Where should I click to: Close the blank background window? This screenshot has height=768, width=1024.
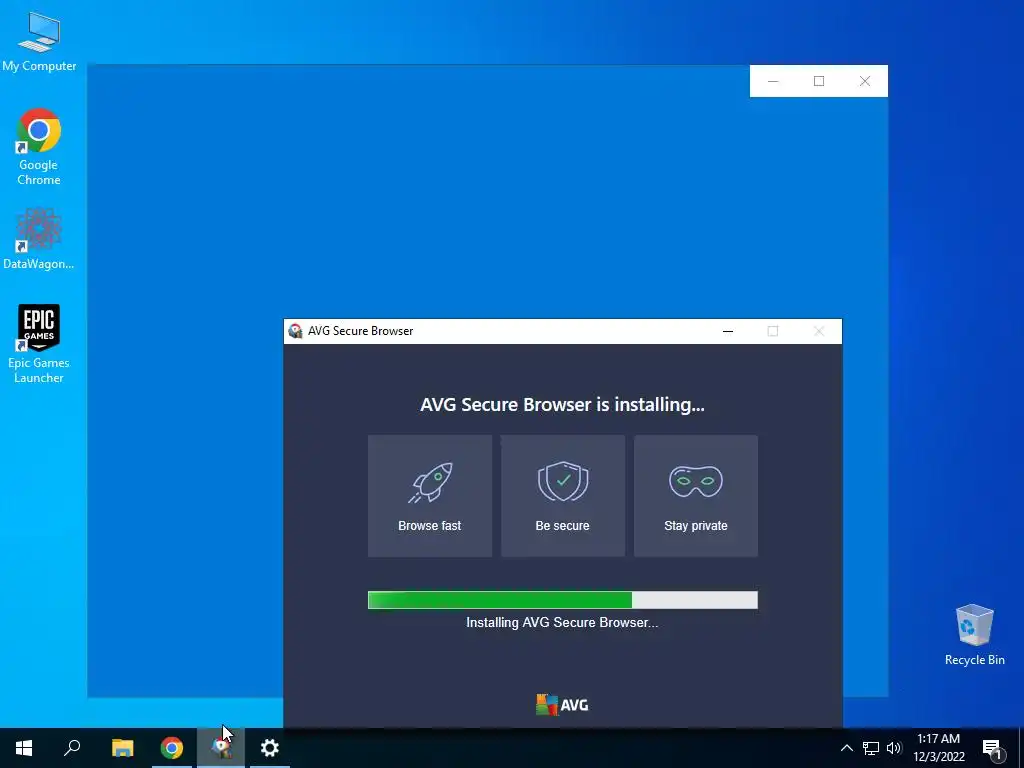[x=865, y=81]
